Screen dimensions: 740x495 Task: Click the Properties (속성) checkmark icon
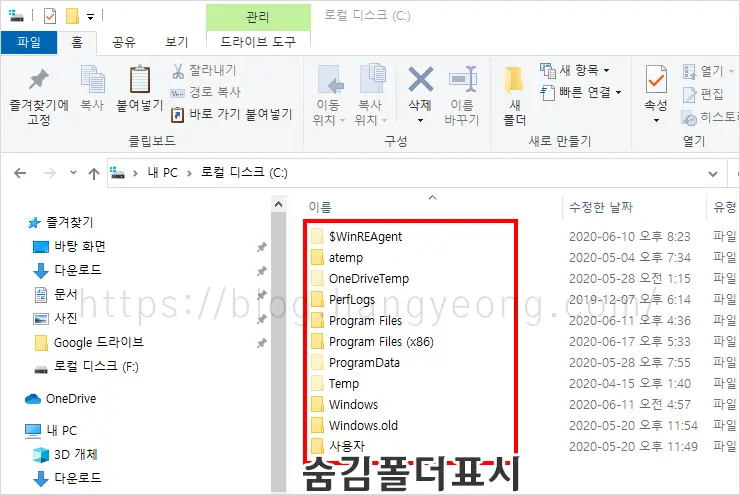[x=656, y=79]
